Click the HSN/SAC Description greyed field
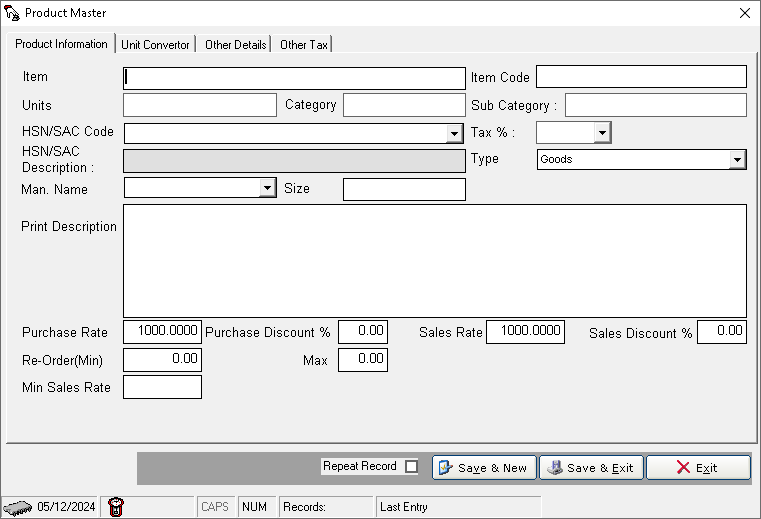 (x=294, y=161)
